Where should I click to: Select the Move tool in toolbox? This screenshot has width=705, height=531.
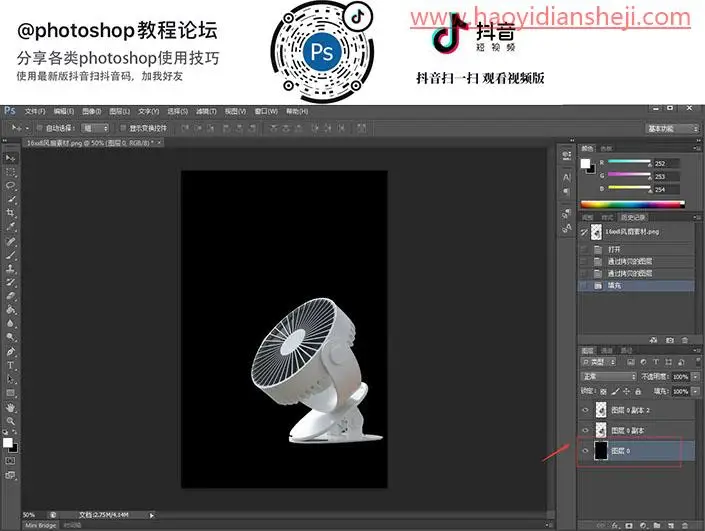coord(10,158)
